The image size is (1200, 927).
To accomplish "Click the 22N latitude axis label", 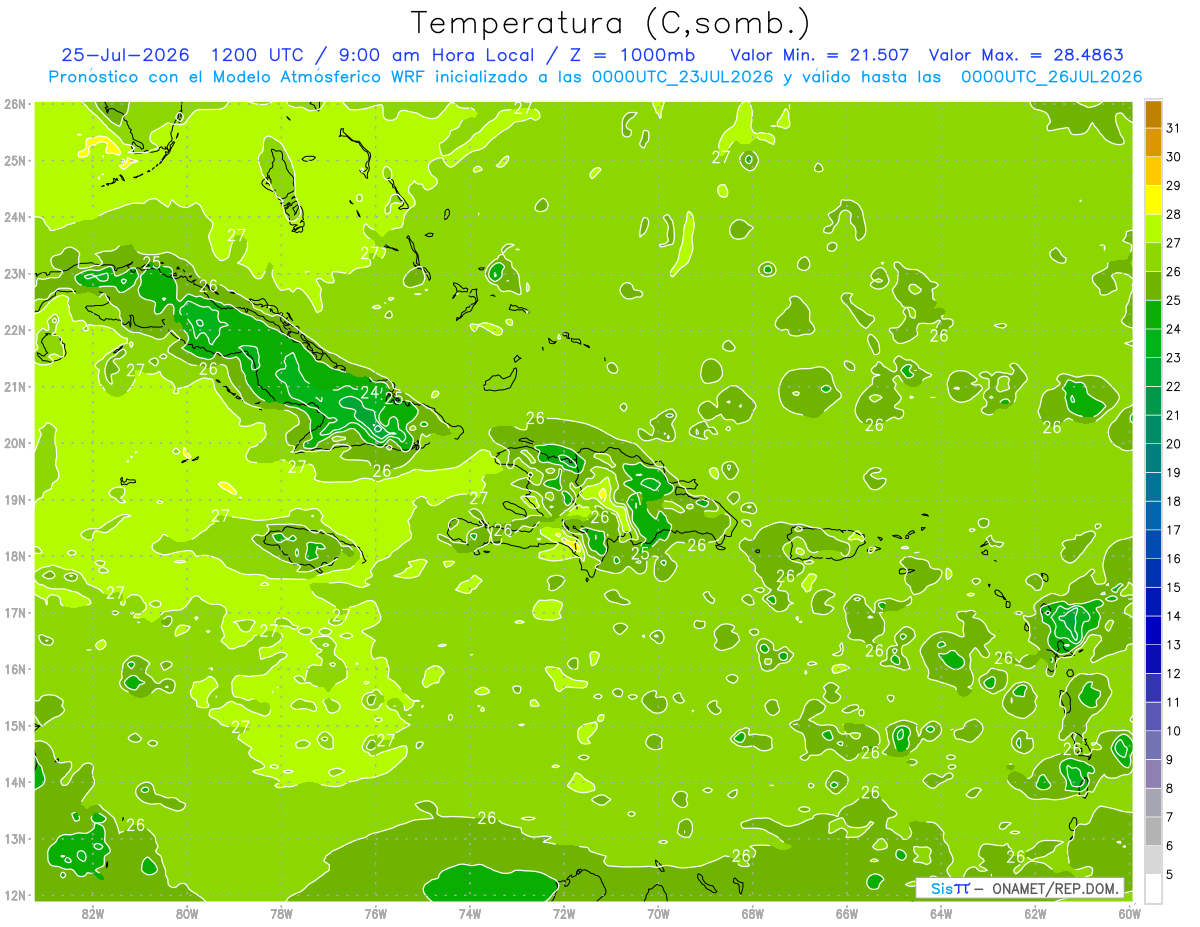I will pos(15,330).
